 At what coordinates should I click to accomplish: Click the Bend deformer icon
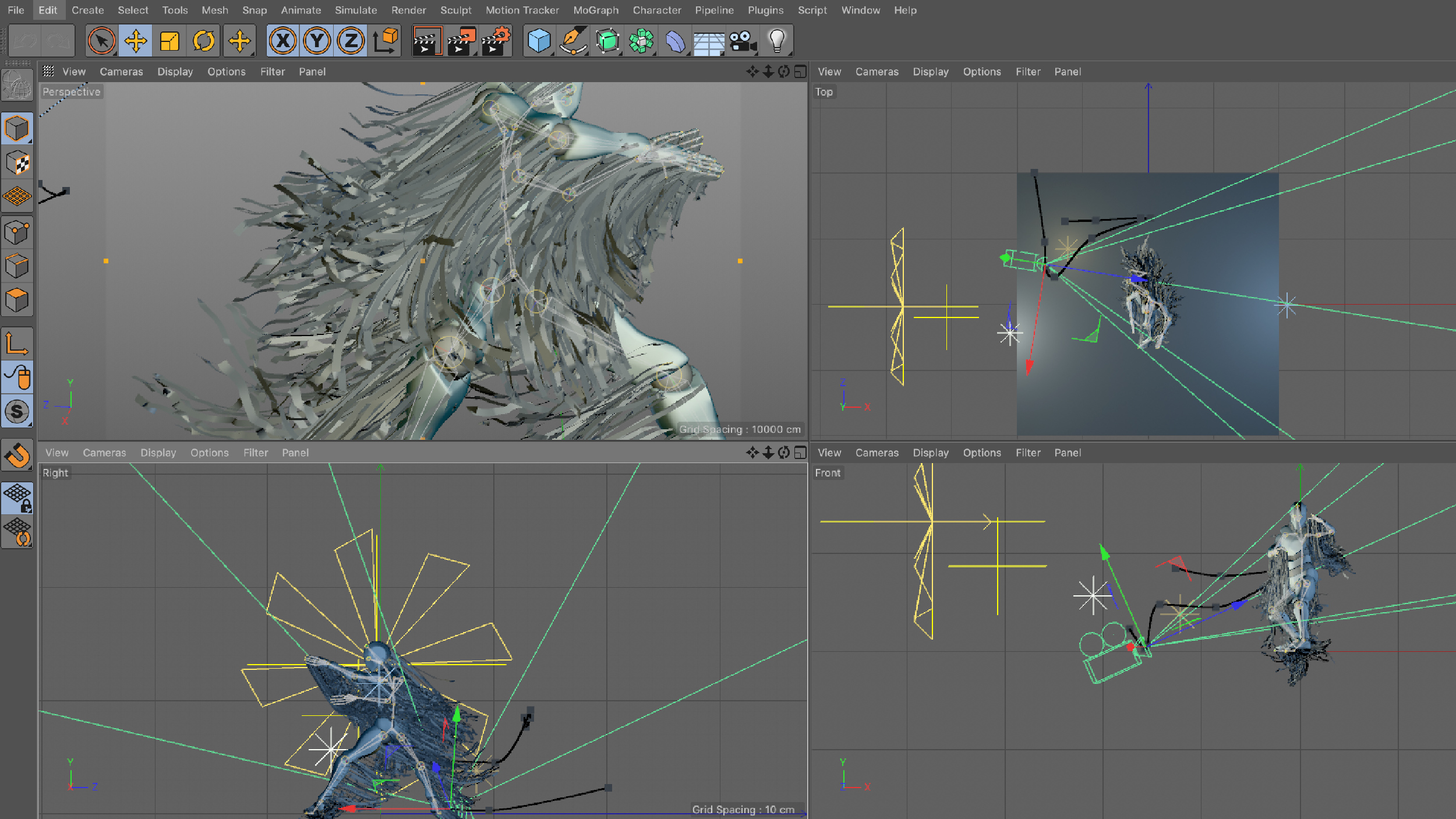675,41
